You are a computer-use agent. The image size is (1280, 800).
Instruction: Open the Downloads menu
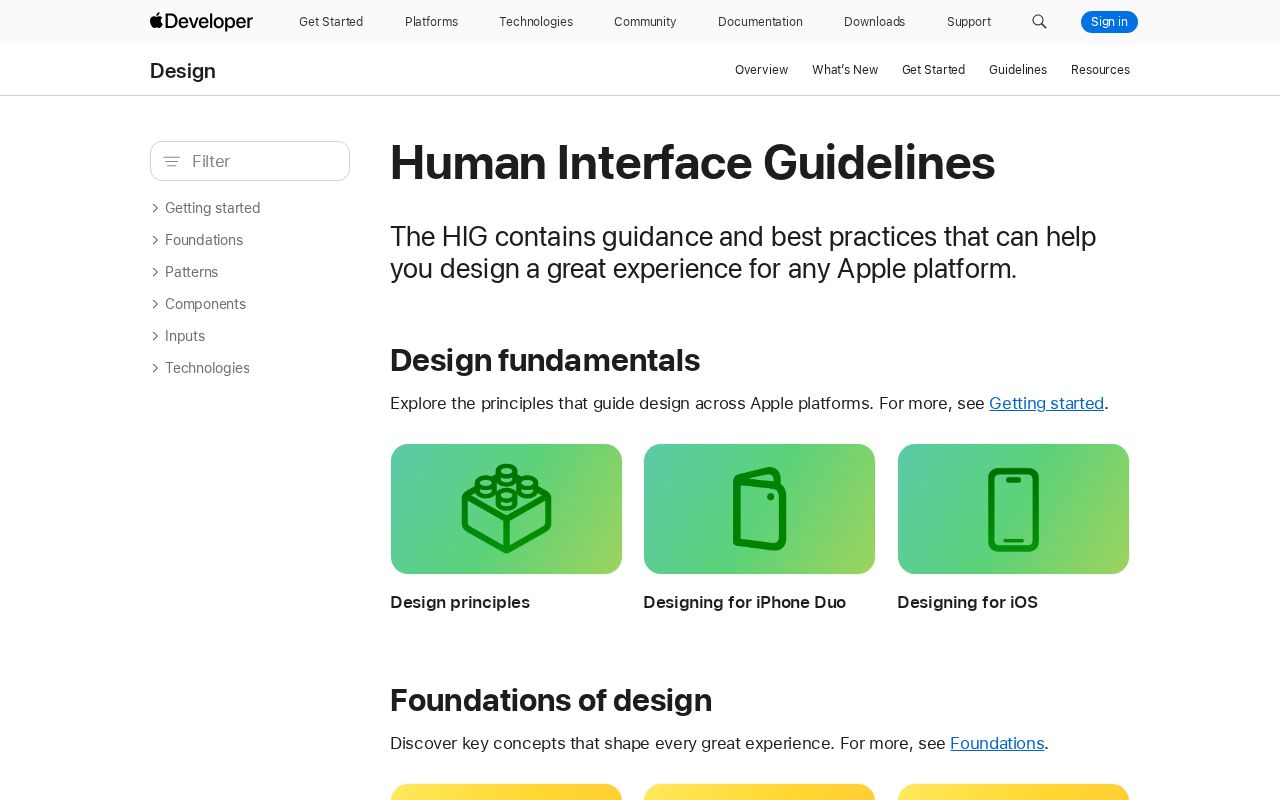point(874,22)
